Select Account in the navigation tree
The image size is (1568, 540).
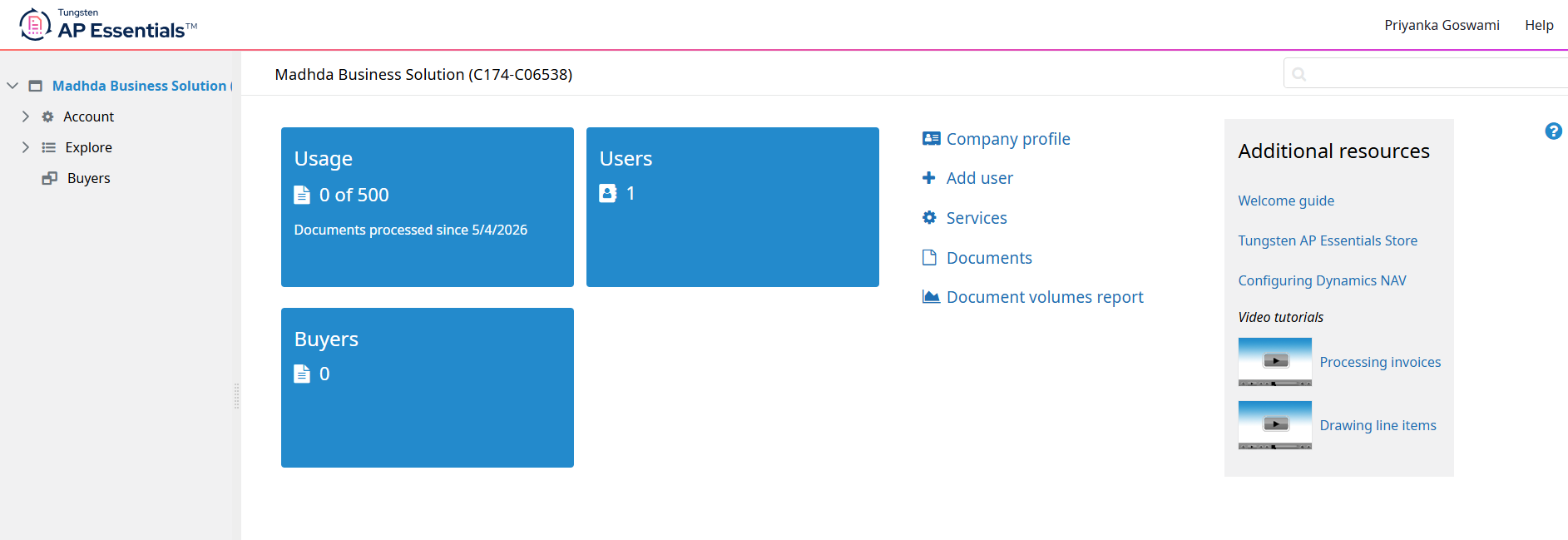point(89,116)
